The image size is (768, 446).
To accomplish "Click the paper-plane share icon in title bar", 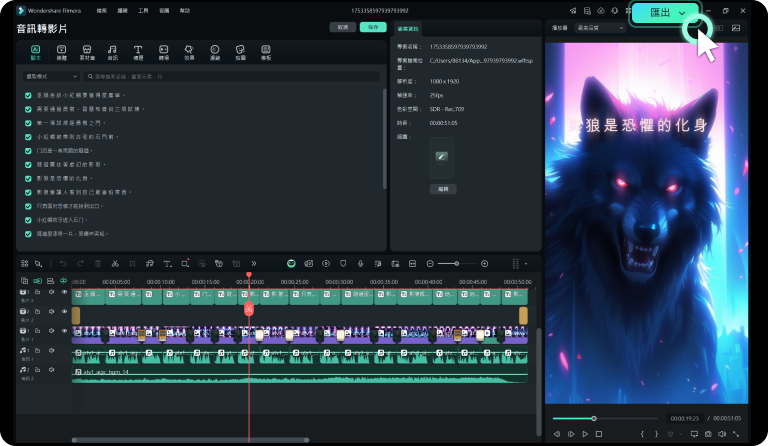I will click(573, 11).
